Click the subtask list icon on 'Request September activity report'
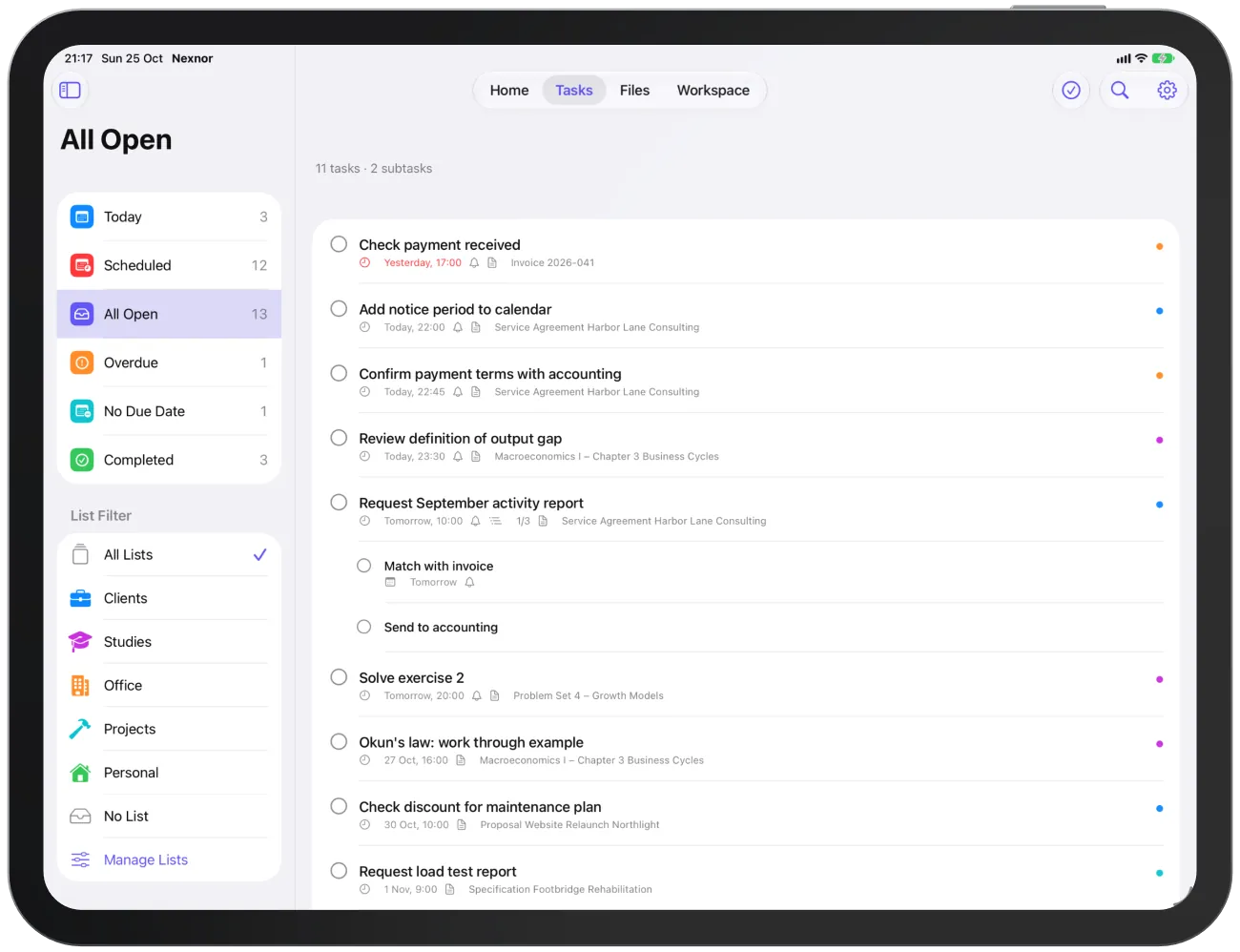The width and height of the screenshot is (1240, 952). click(496, 521)
